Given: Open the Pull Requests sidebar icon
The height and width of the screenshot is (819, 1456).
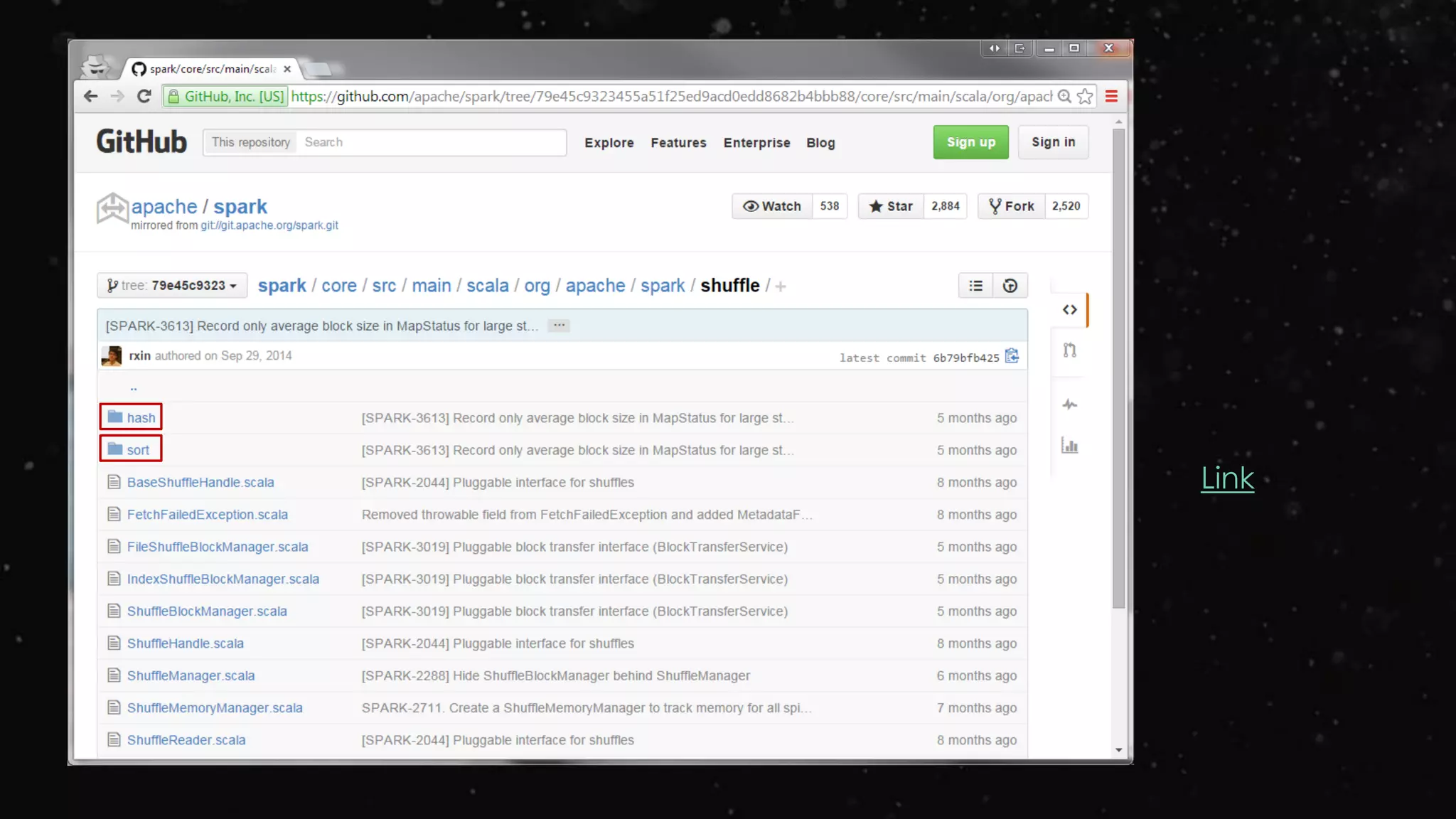Looking at the screenshot, I should [x=1069, y=350].
